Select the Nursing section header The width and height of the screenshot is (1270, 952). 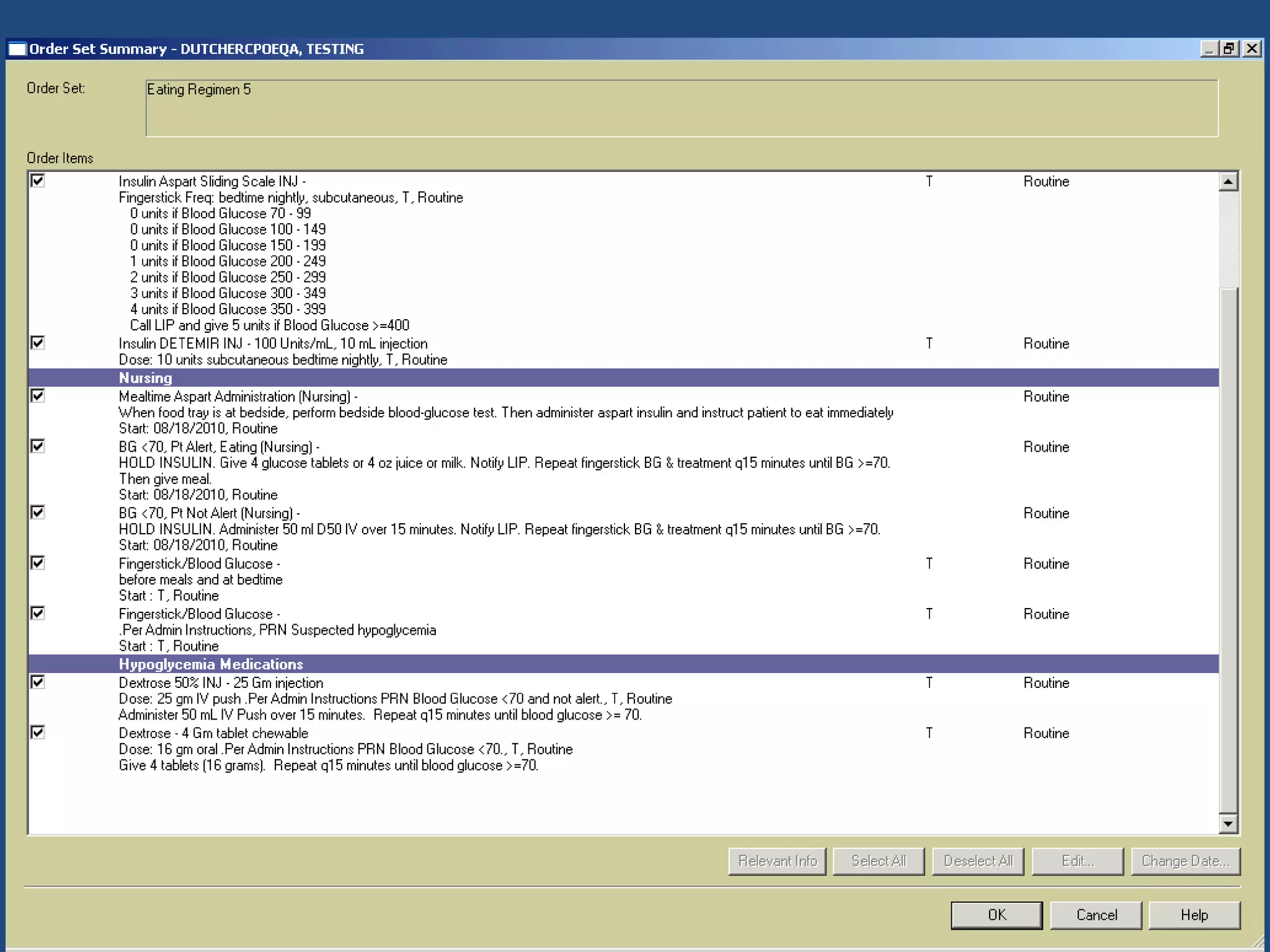(145, 378)
